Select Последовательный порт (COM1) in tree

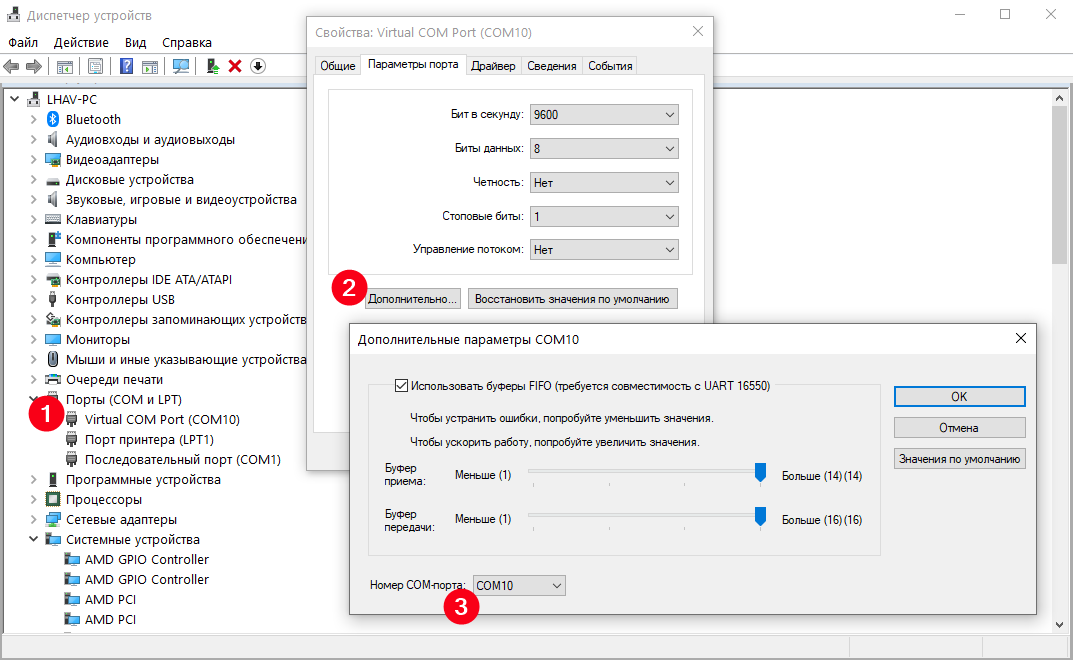click(182, 459)
